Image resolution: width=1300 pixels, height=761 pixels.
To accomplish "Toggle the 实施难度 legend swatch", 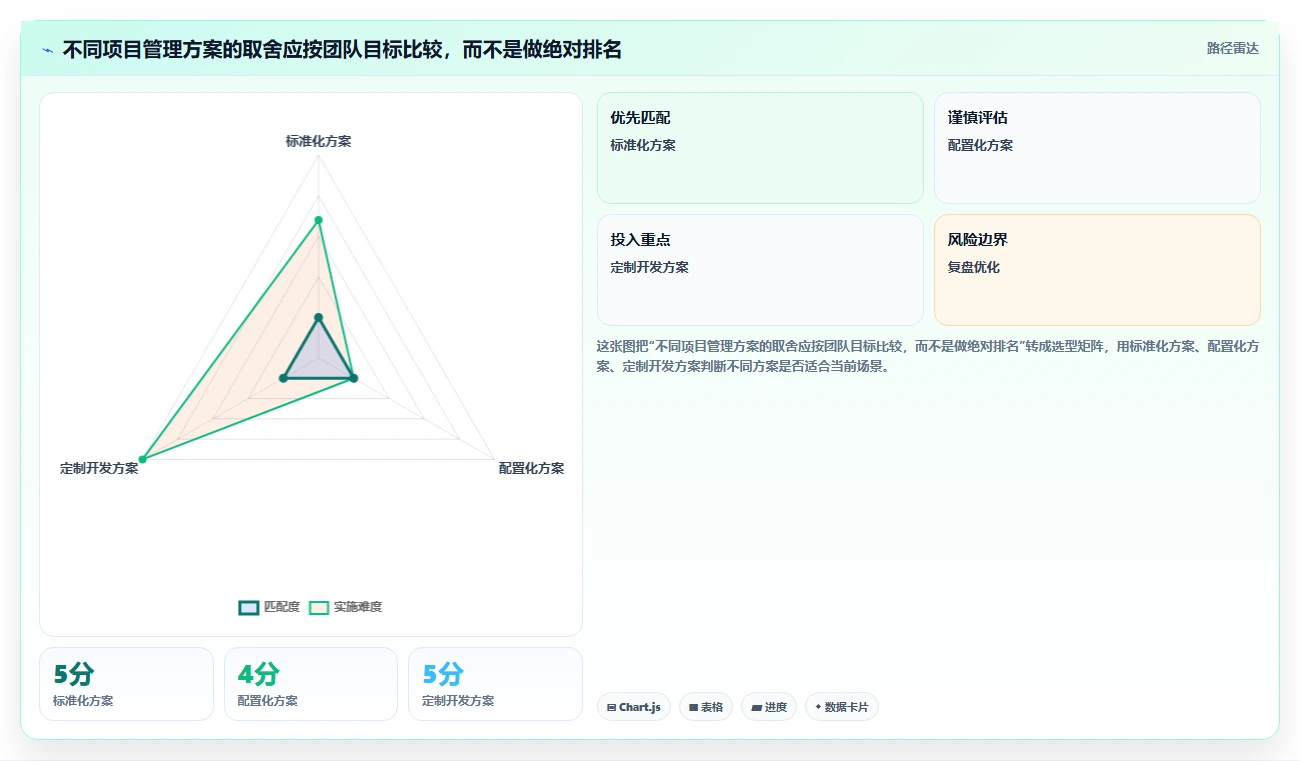I will 319,607.
